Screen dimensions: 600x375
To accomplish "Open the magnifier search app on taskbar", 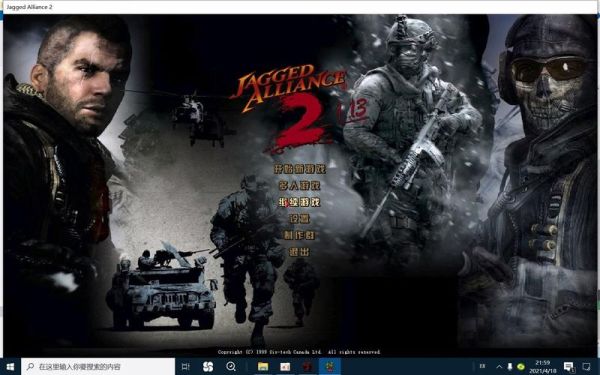I will [231, 367].
